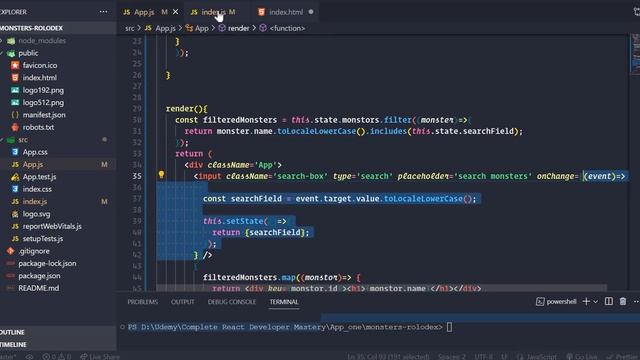
Task: Switch to the index.js editor tab
Action: click(213, 12)
